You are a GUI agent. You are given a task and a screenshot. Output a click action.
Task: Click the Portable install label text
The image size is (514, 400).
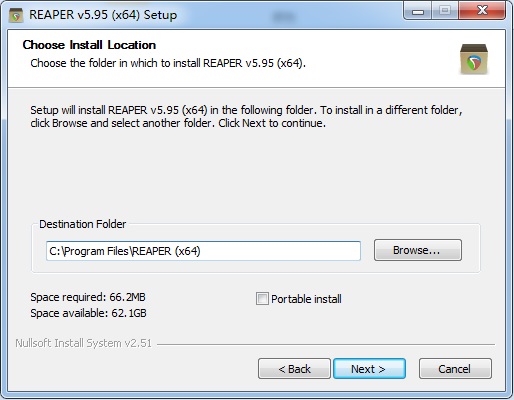tap(306, 299)
